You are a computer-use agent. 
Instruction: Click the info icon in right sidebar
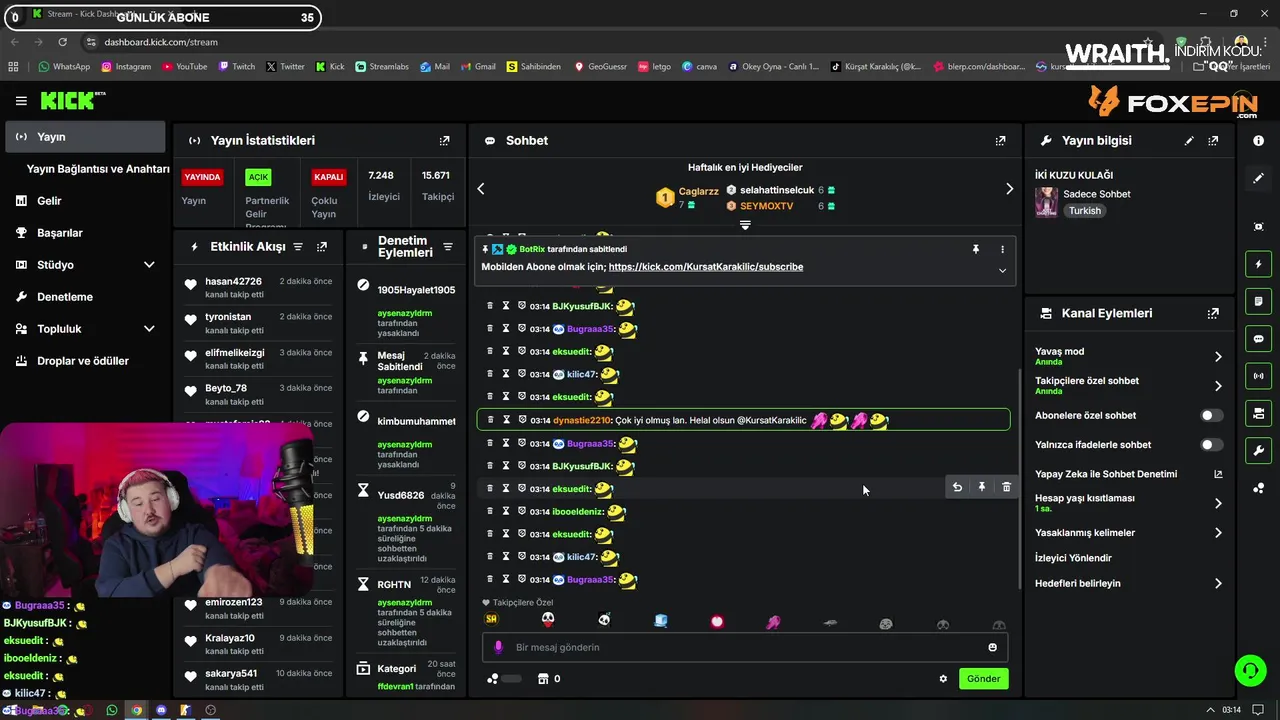(x=1258, y=141)
